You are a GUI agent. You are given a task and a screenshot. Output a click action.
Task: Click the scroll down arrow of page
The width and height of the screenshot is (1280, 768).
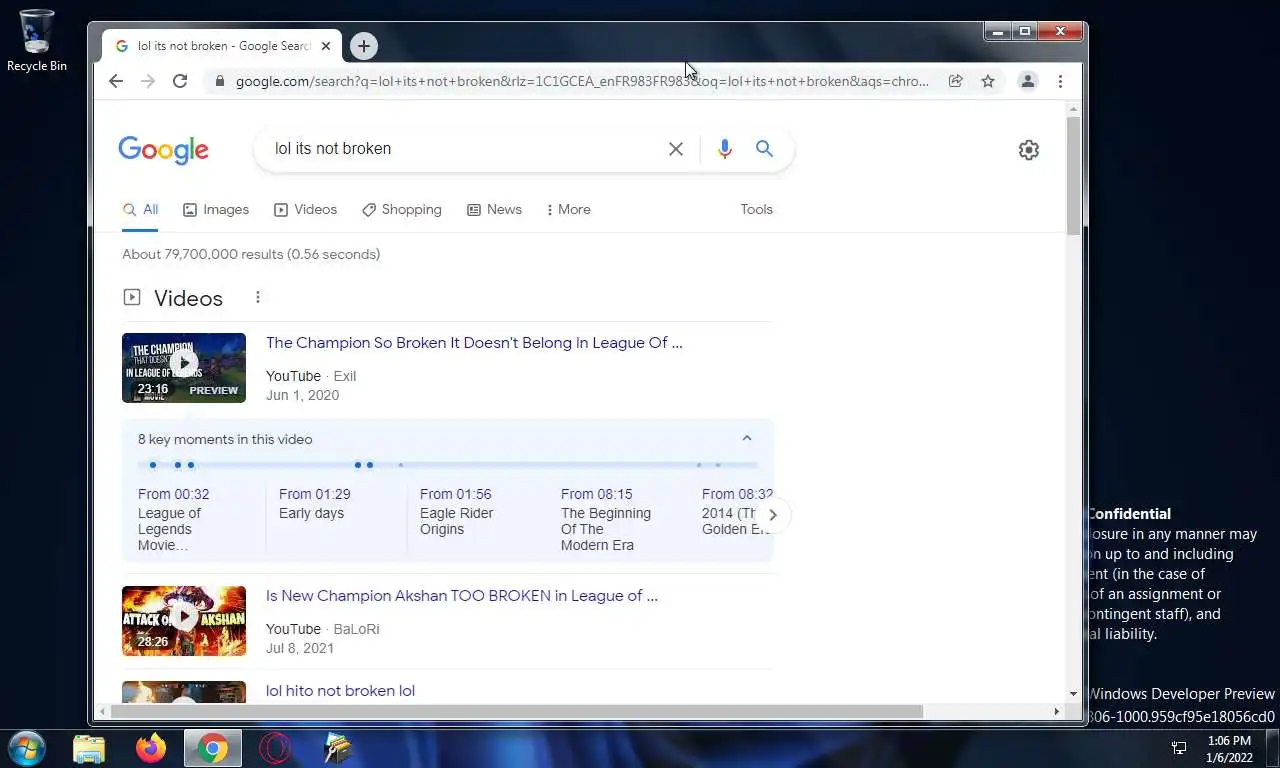coord(1073,694)
